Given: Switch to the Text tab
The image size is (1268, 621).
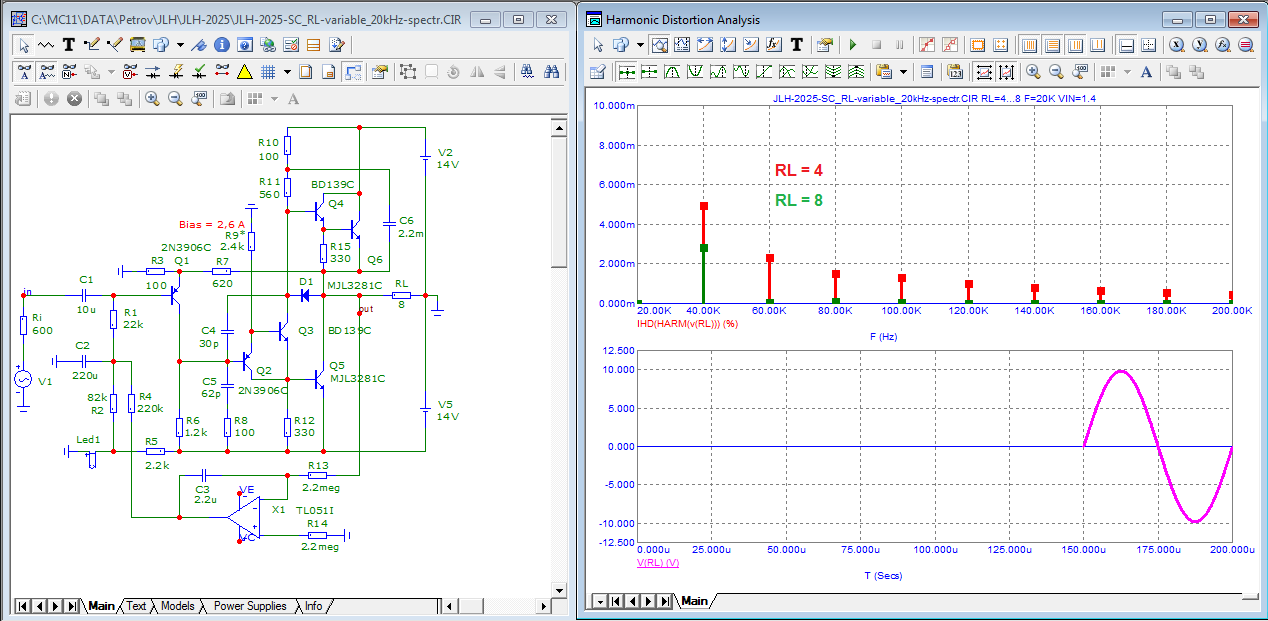Looking at the screenshot, I should pos(136,606).
